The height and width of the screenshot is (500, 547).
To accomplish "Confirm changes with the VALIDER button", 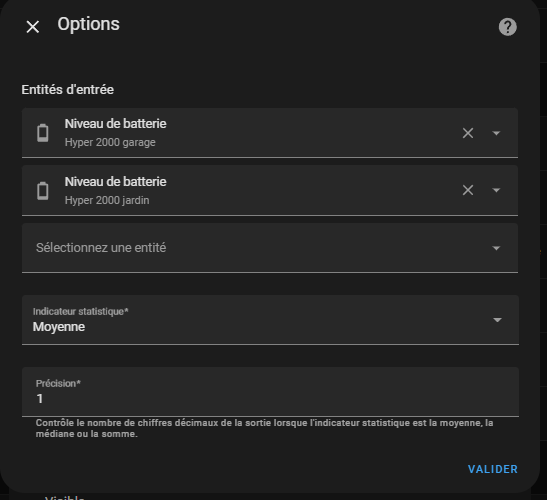I will pyautogui.click(x=493, y=469).
